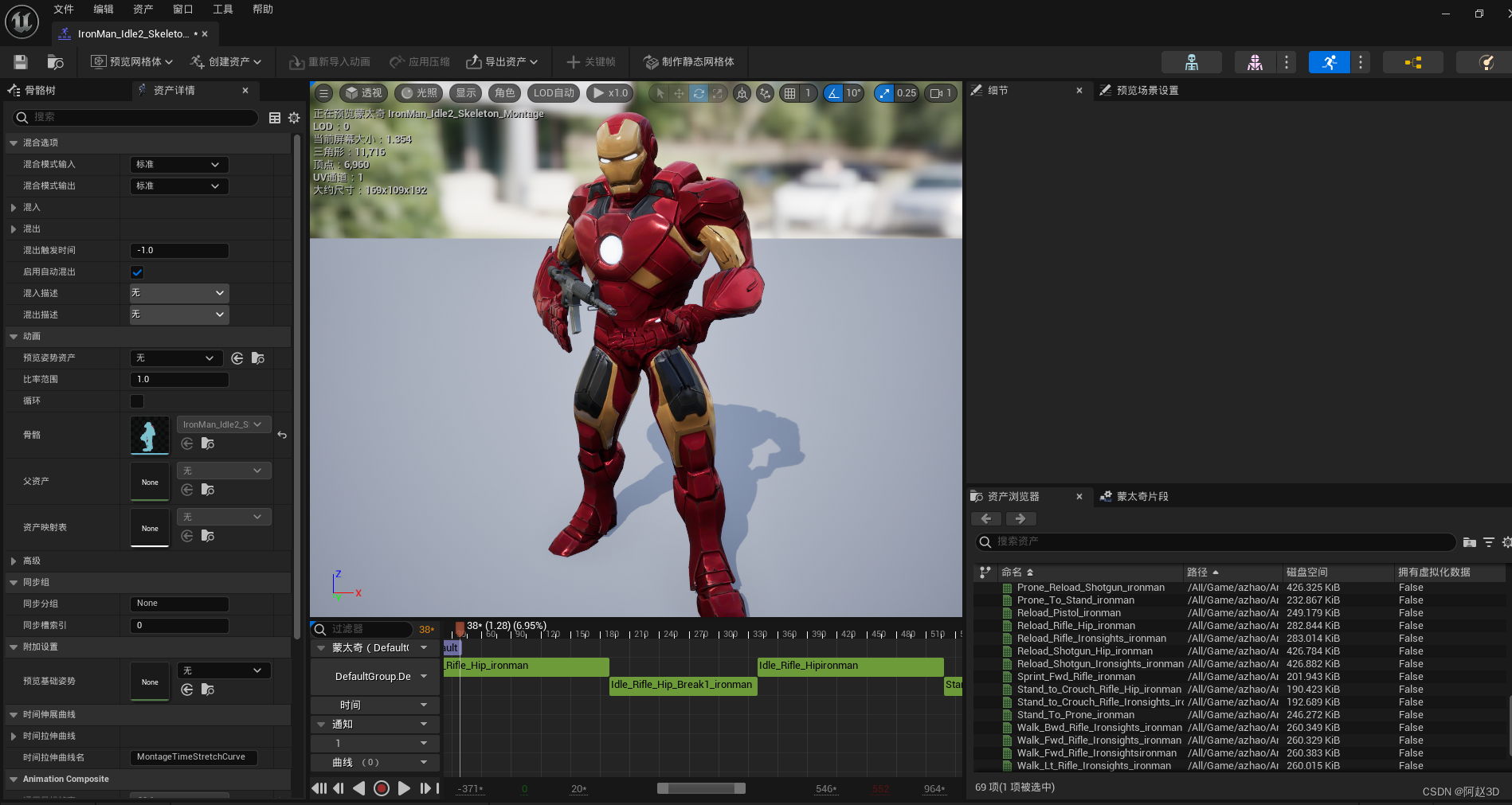Expand the advanced section in details

[x=14, y=561]
